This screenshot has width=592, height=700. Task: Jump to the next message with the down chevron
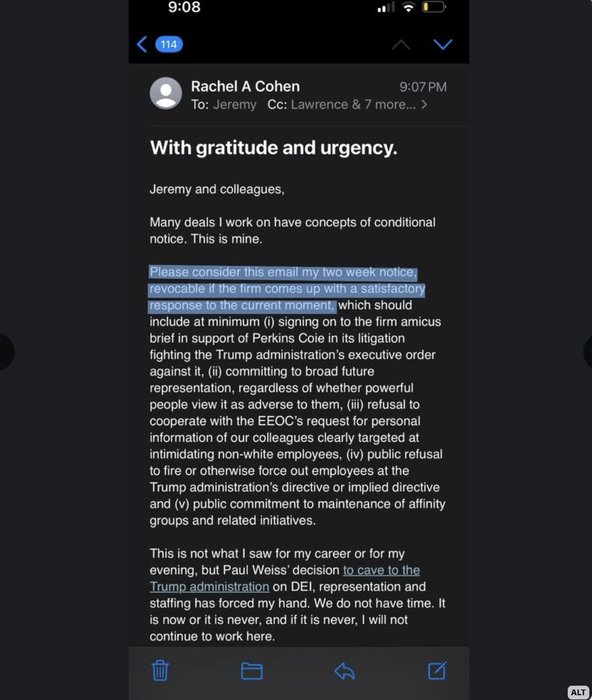(443, 44)
